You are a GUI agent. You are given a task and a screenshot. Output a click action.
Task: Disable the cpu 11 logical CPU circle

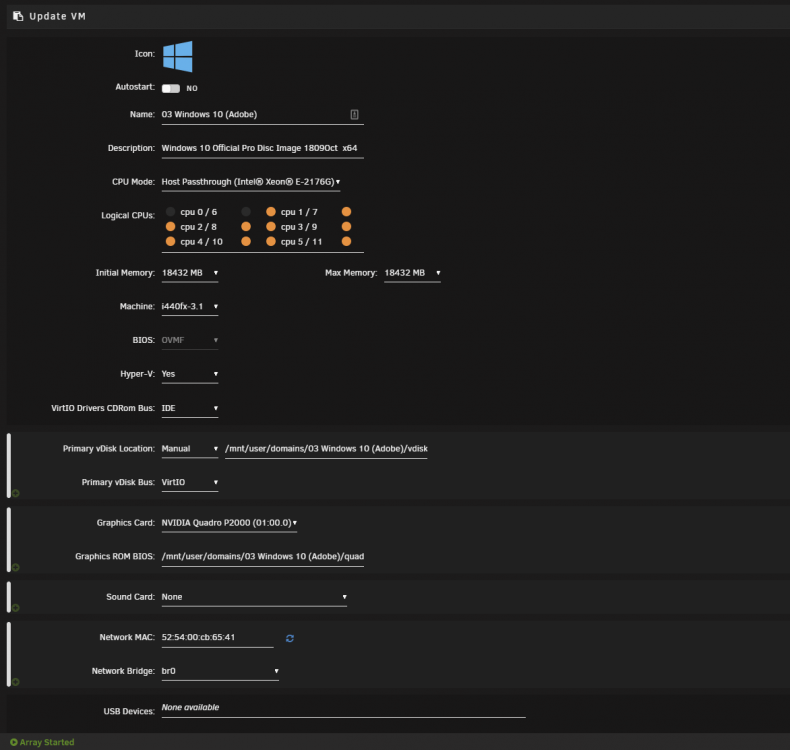click(x=347, y=241)
